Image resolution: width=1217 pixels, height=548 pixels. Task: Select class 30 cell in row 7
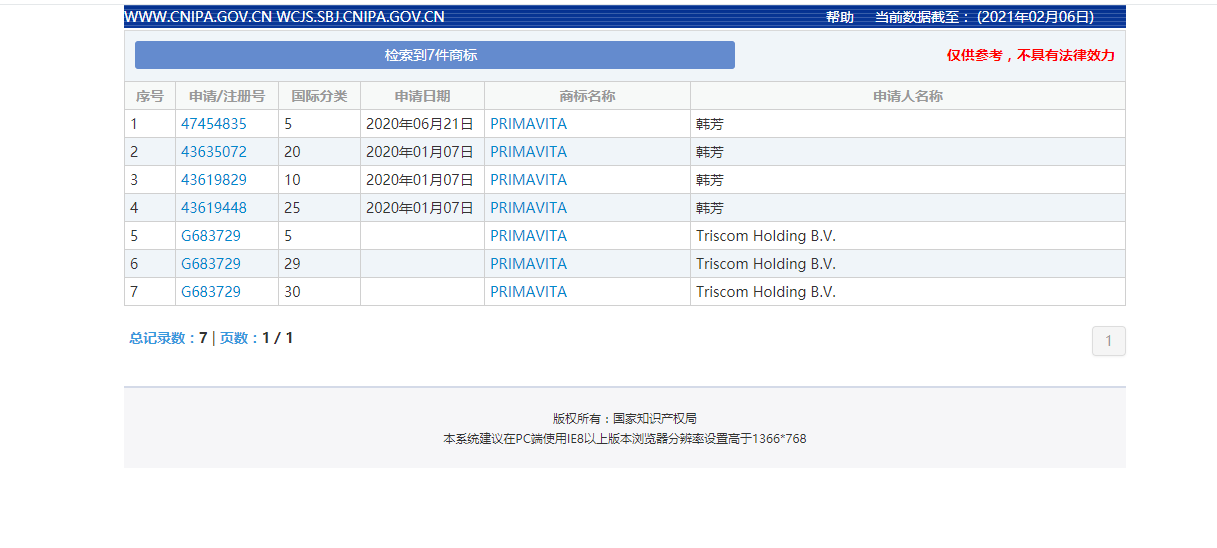319,292
